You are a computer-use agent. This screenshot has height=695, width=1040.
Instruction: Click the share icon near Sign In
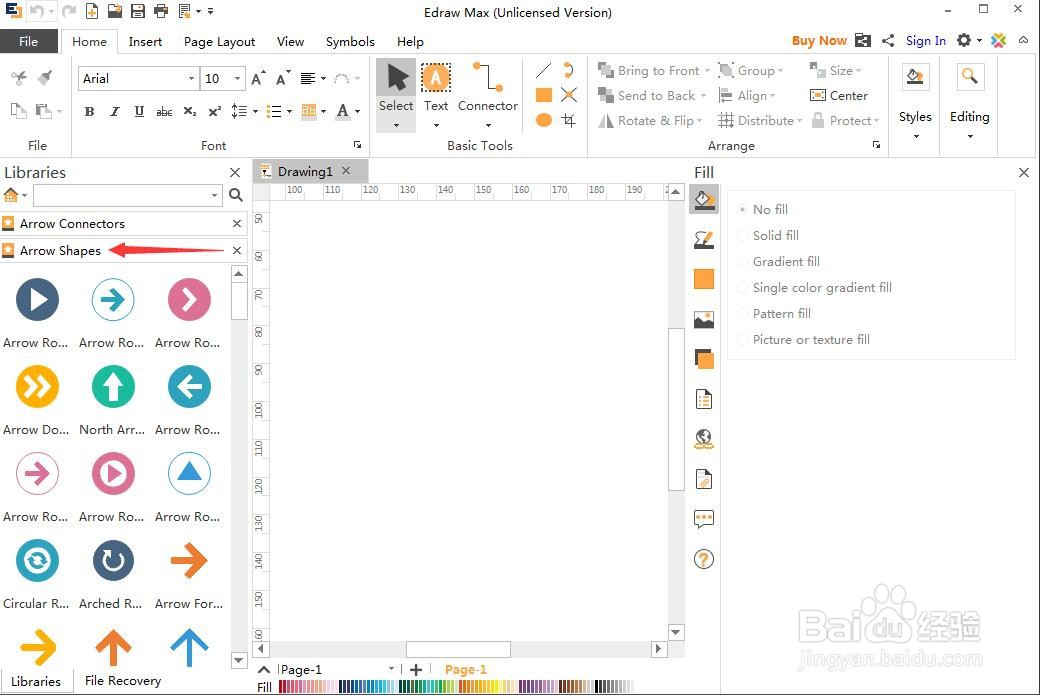[x=888, y=40]
